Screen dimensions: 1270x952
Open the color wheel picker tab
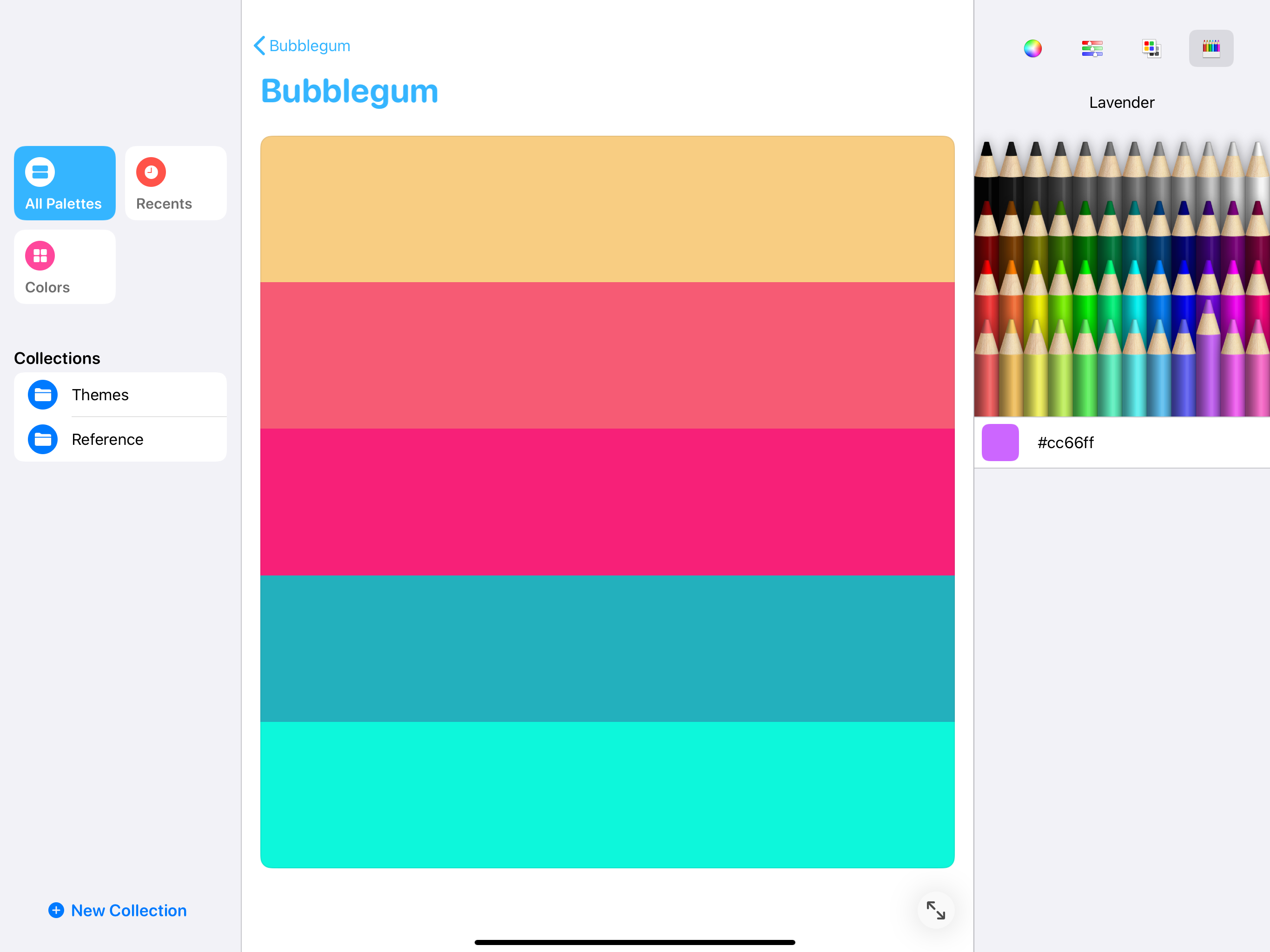click(x=1032, y=48)
